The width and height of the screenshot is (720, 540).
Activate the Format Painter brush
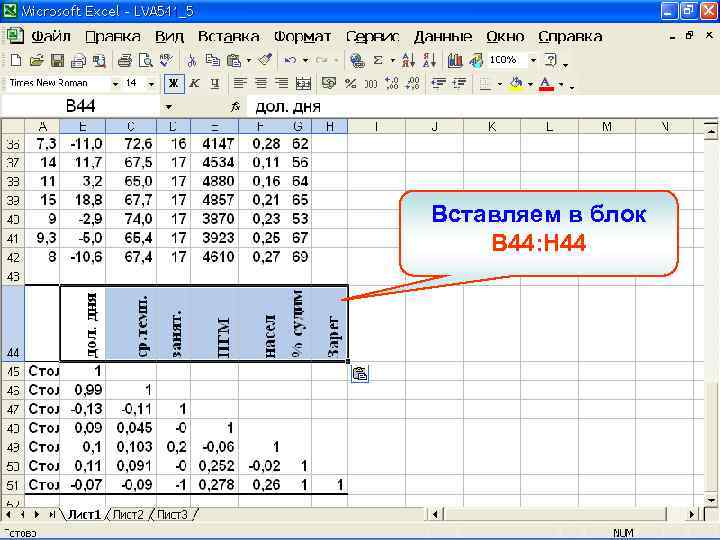265,60
